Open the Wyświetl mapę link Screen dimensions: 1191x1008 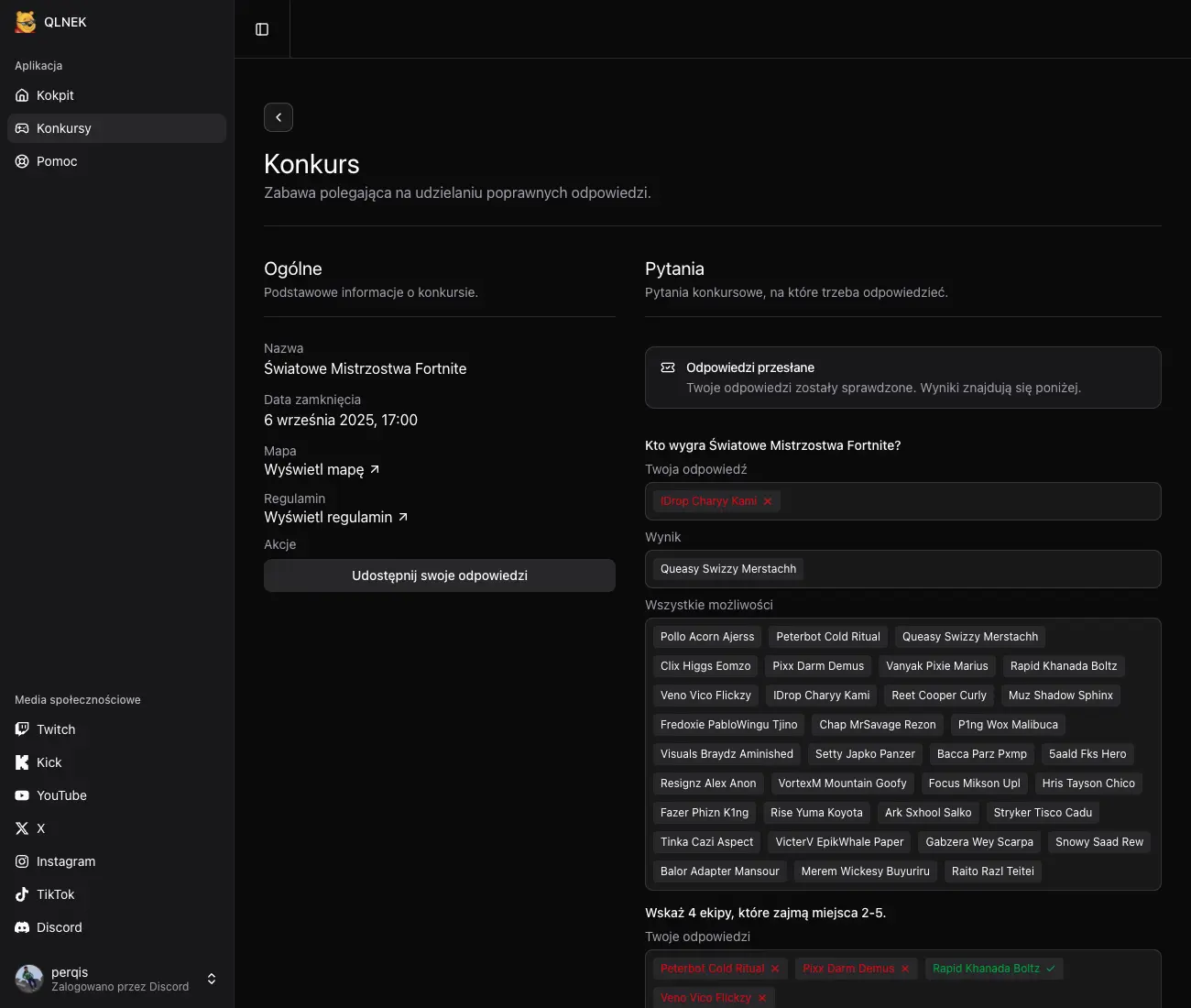point(322,469)
